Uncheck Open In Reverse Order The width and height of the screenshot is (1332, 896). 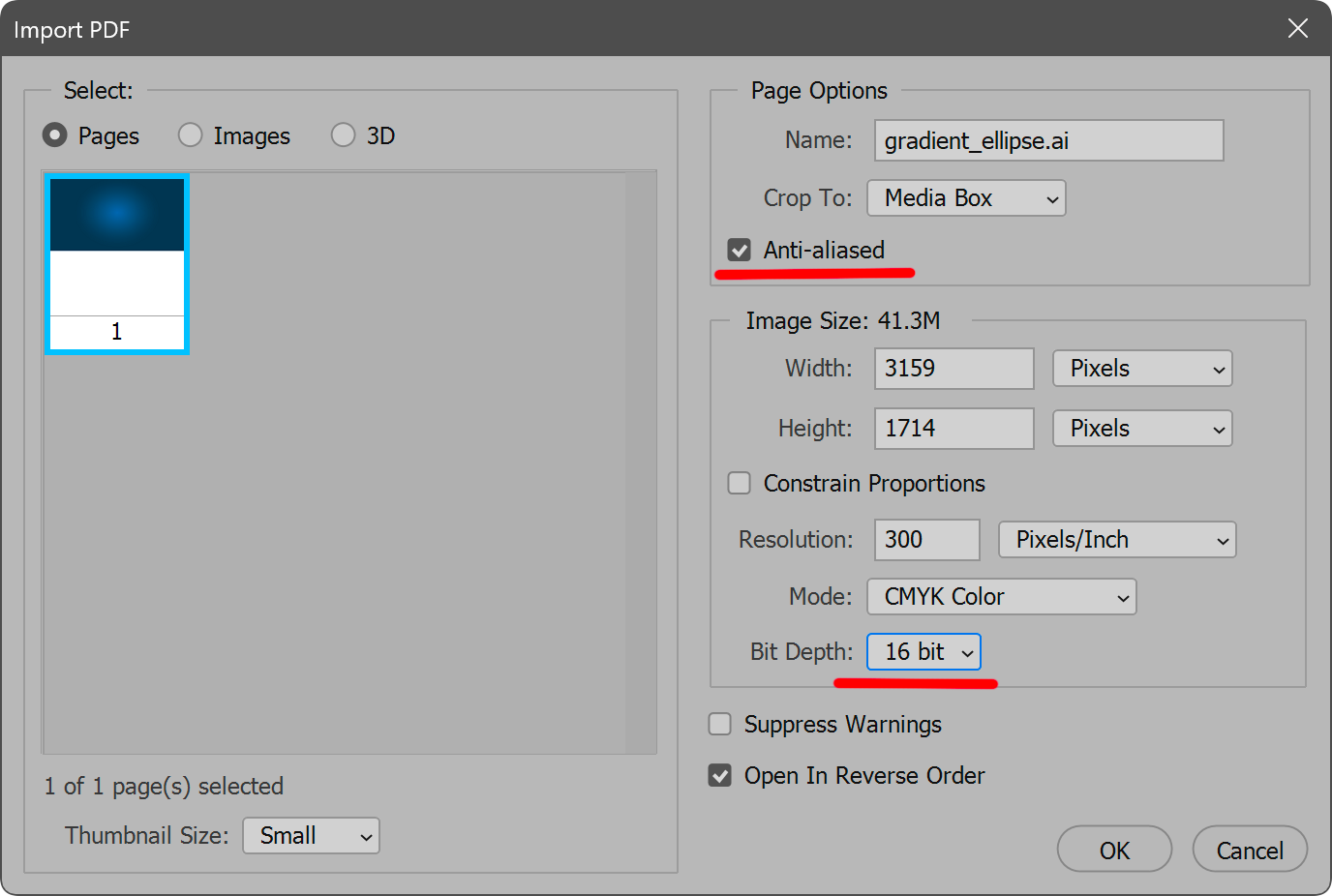coord(720,776)
